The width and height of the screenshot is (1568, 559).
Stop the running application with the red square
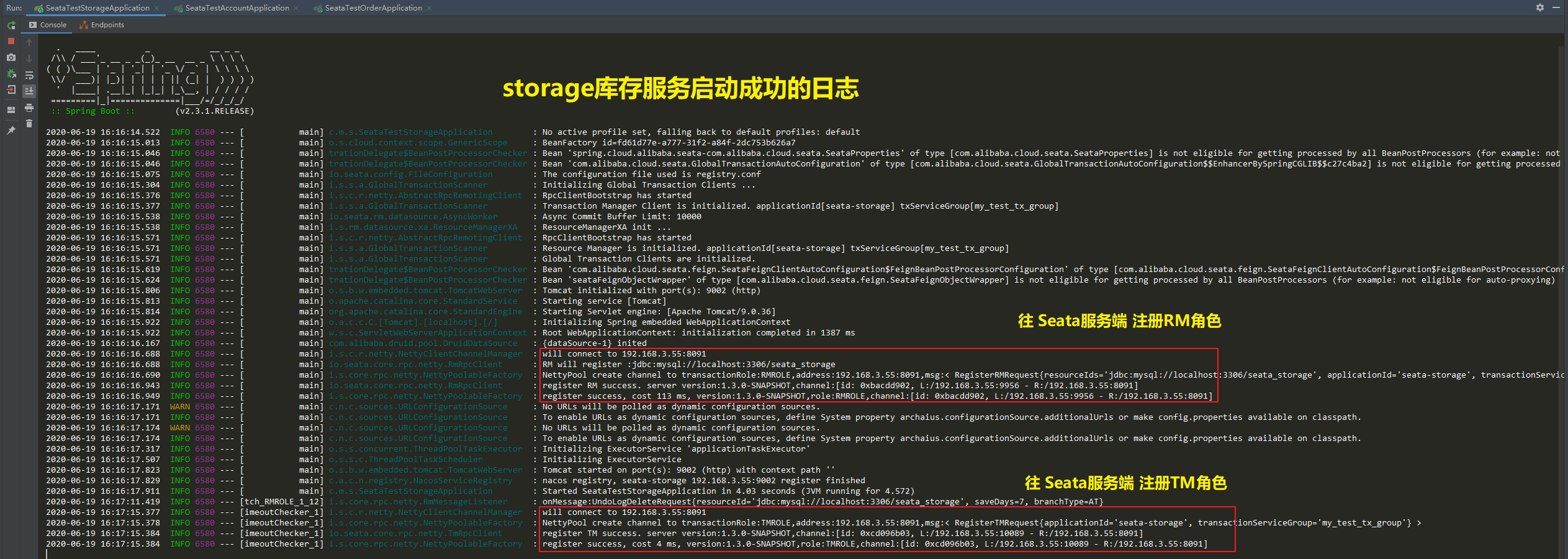(11, 41)
